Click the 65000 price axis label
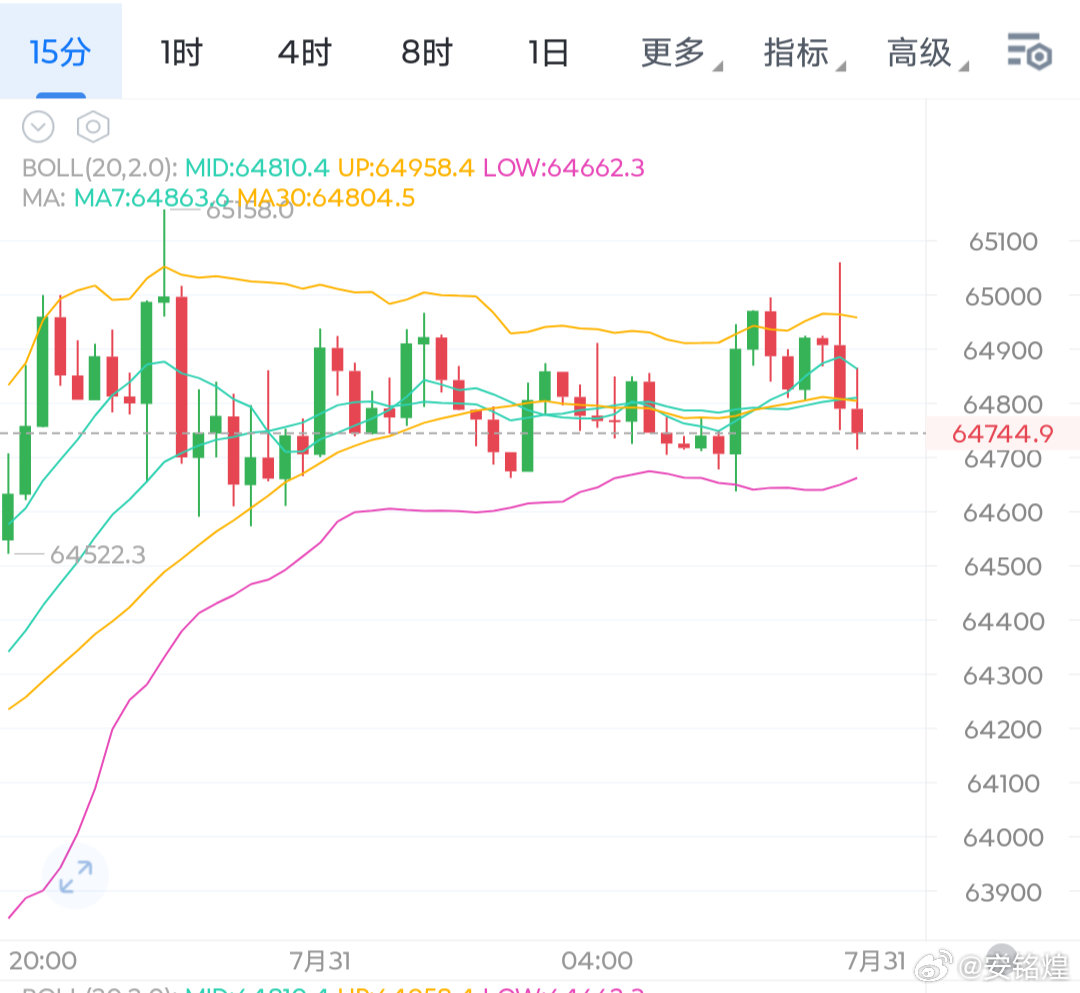The image size is (1080, 993). [1002, 297]
